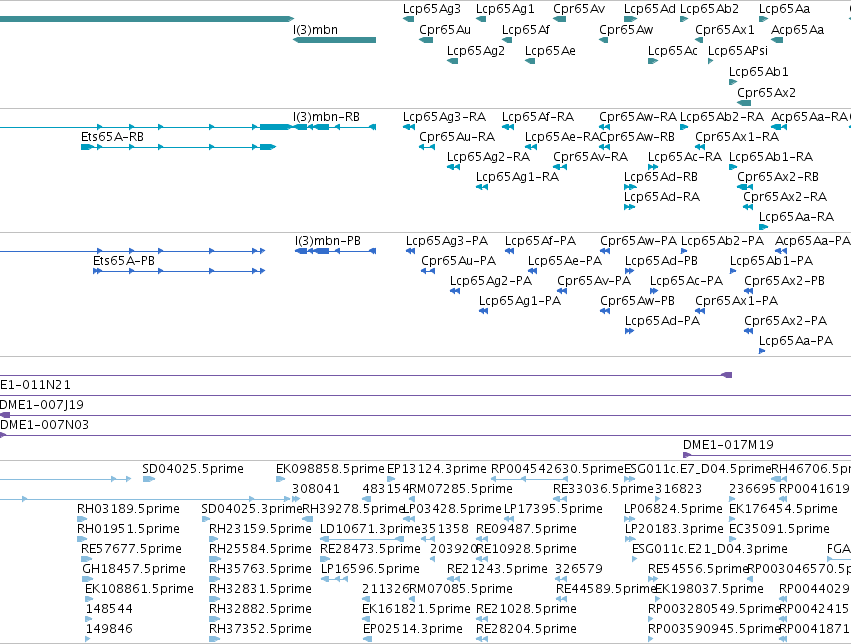Click transcript Cpr65Au-RA
The image size is (851, 644).
click(457, 137)
